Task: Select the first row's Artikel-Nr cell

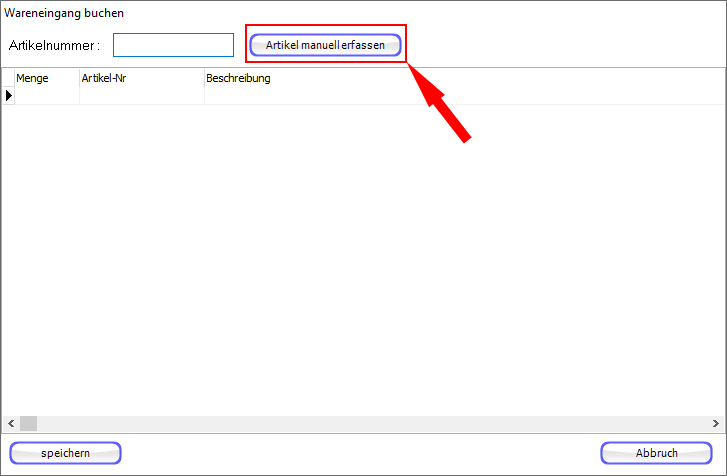Action: point(141,96)
